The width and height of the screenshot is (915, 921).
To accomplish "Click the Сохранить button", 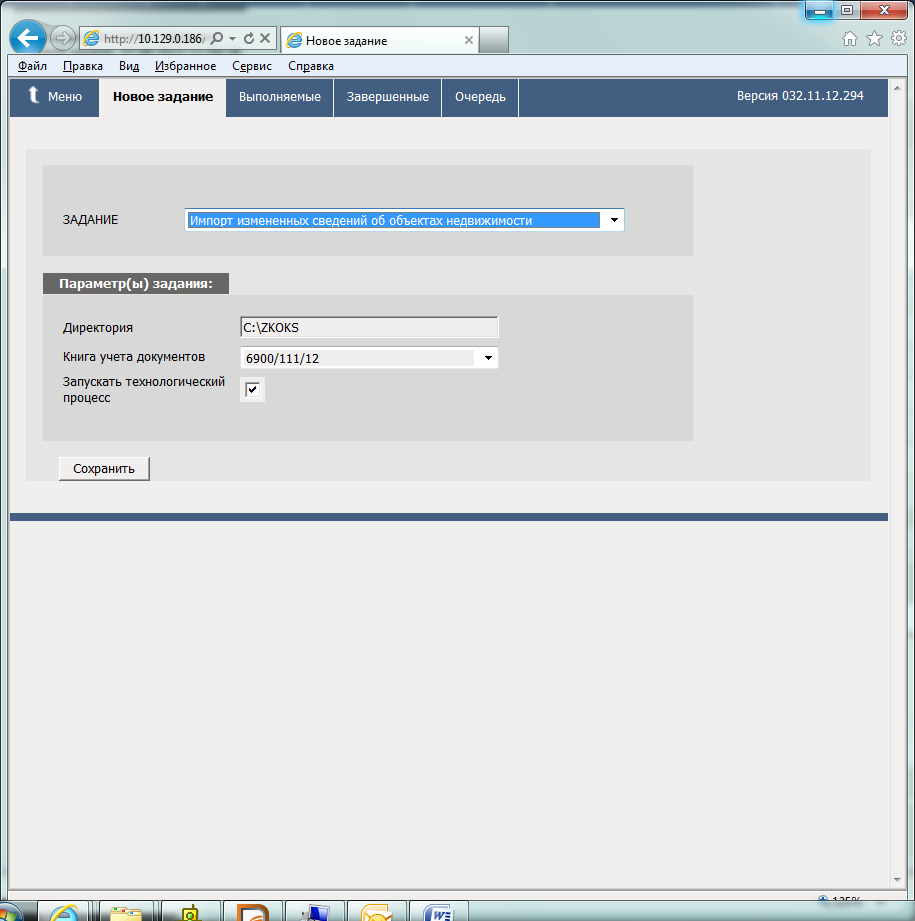I will [x=104, y=469].
